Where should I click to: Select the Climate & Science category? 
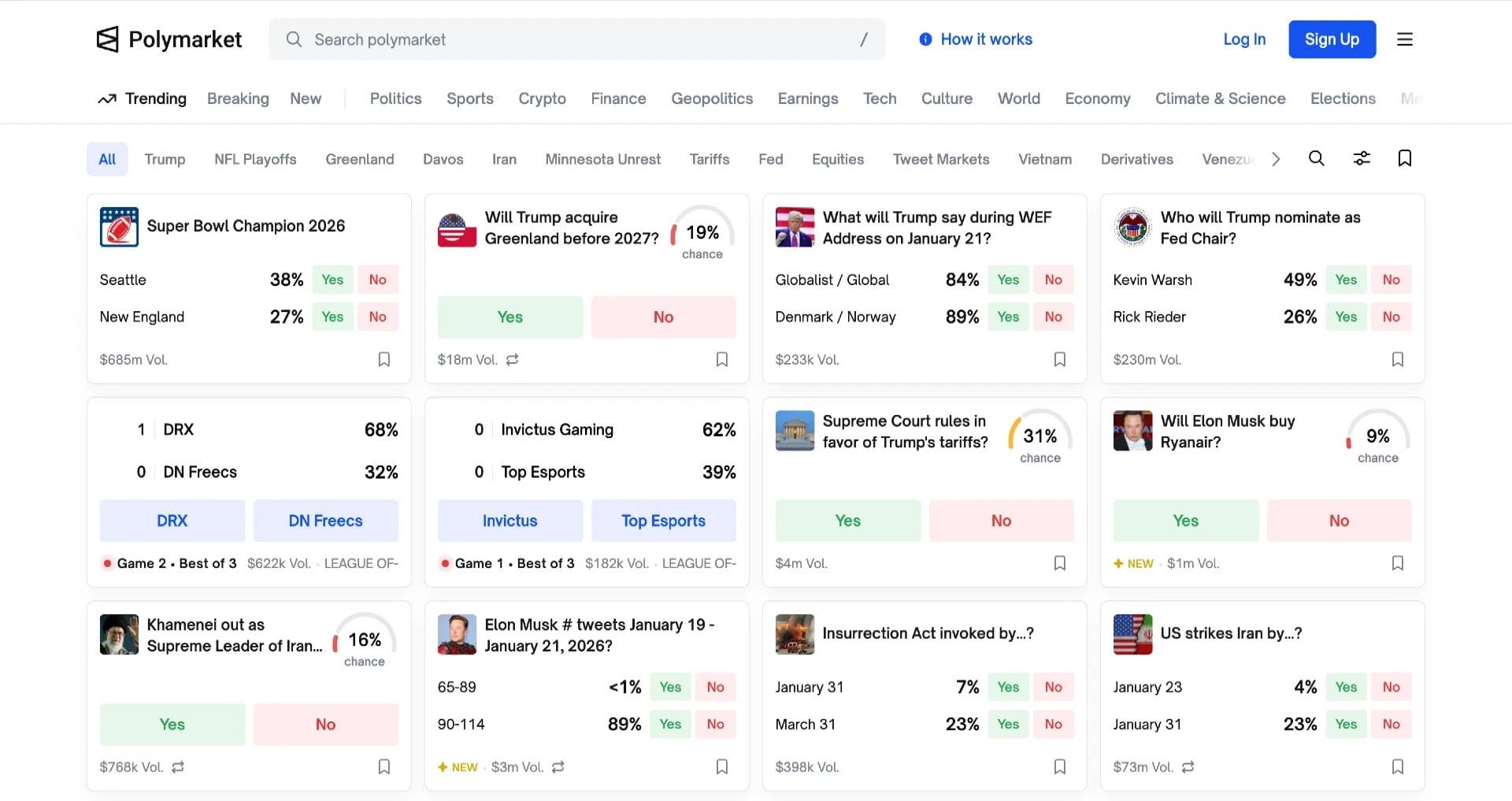click(1220, 98)
